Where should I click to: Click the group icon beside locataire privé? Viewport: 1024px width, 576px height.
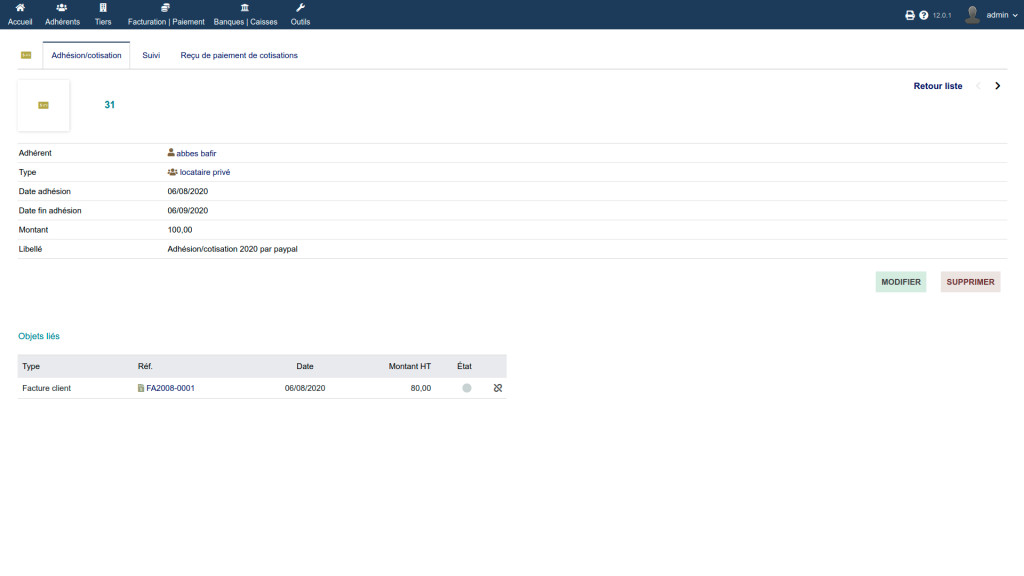click(x=172, y=172)
